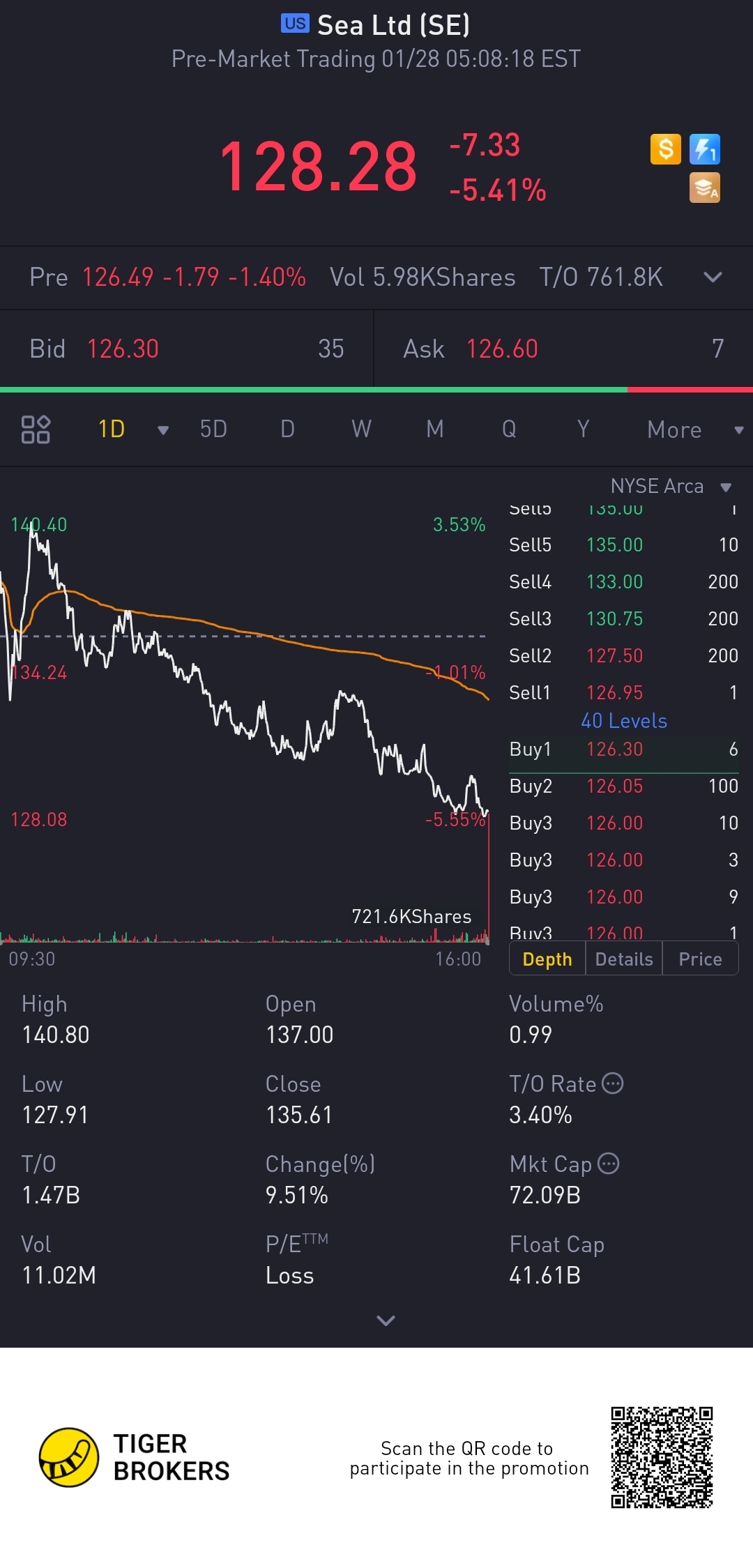The image size is (753, 1568).
Task: Switch to the 5D chart tab
Action: [213, 429]
